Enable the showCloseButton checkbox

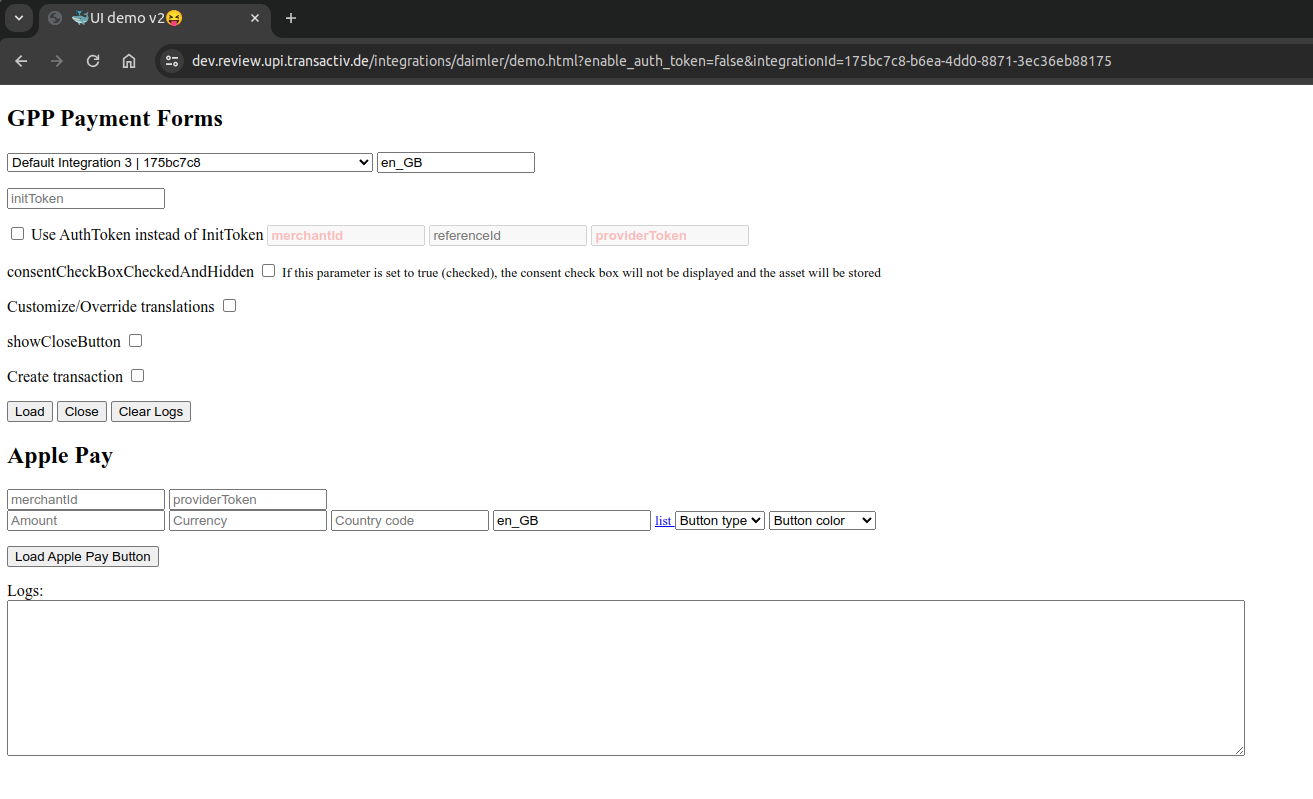135,341
